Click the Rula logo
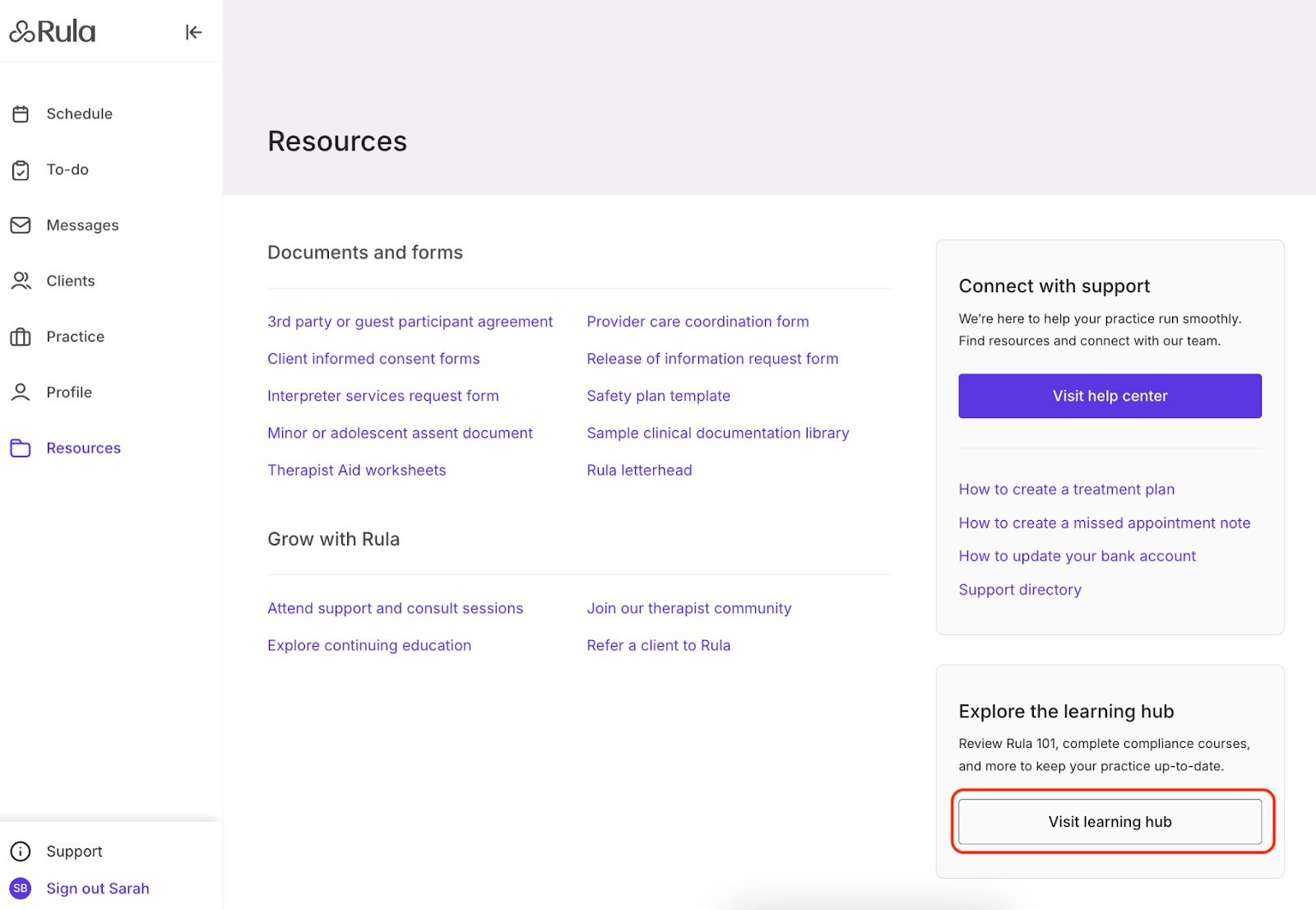1316x910 pixels. (53, 32)
